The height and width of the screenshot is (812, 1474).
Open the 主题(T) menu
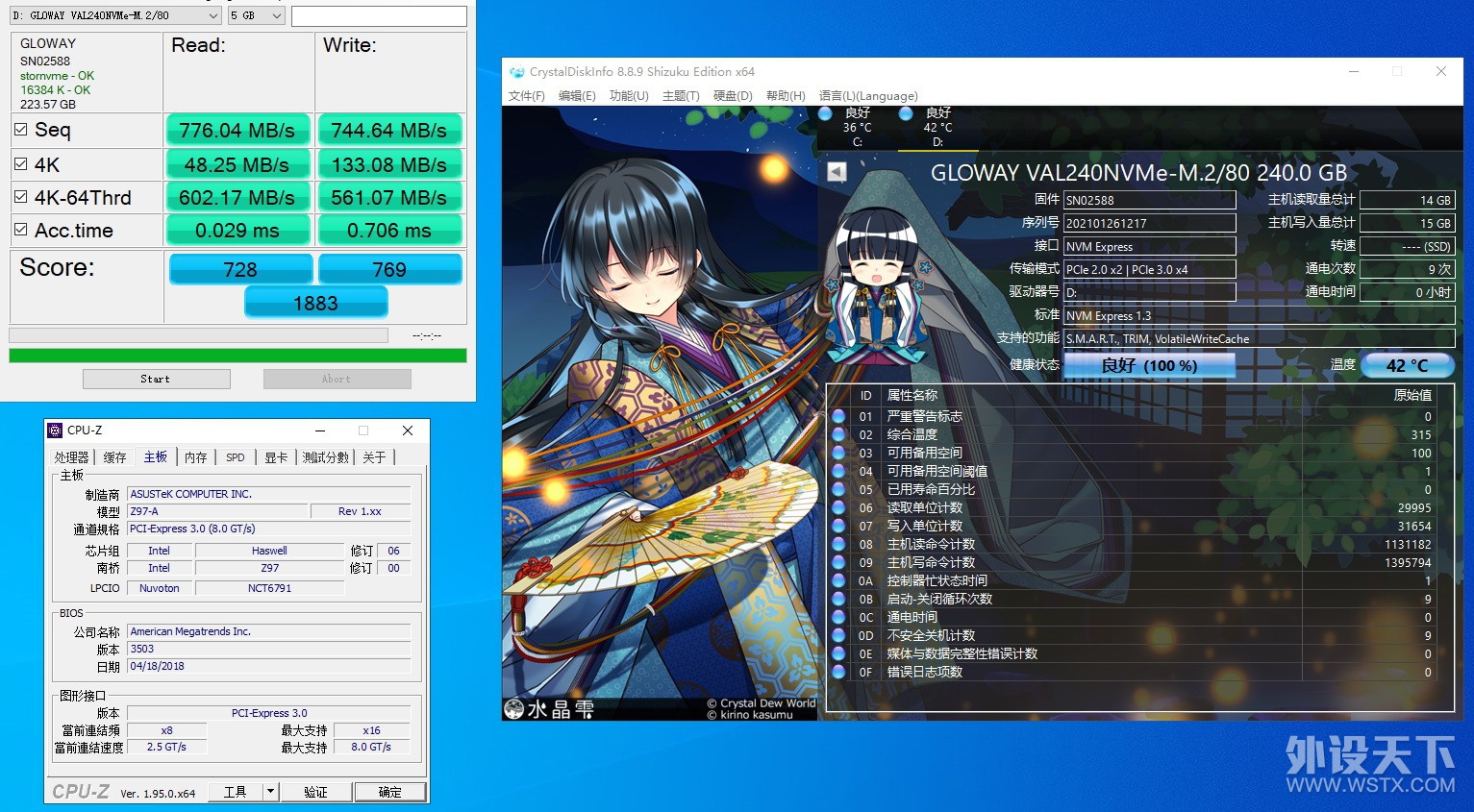(x=681, y=96)
